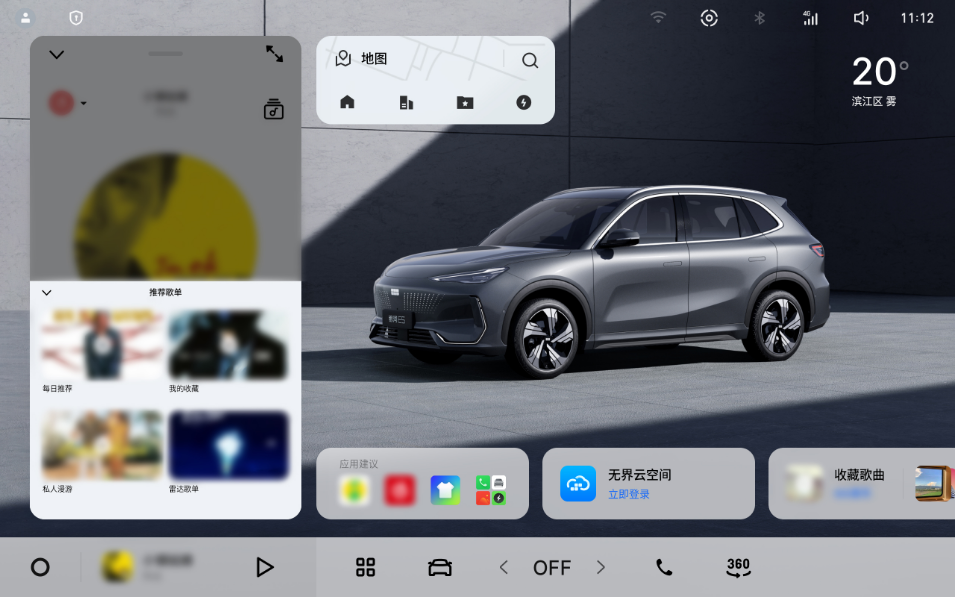Open favorite places folder icon
The width and height of the screenshot is (956, 598).
tap(465, 102)
